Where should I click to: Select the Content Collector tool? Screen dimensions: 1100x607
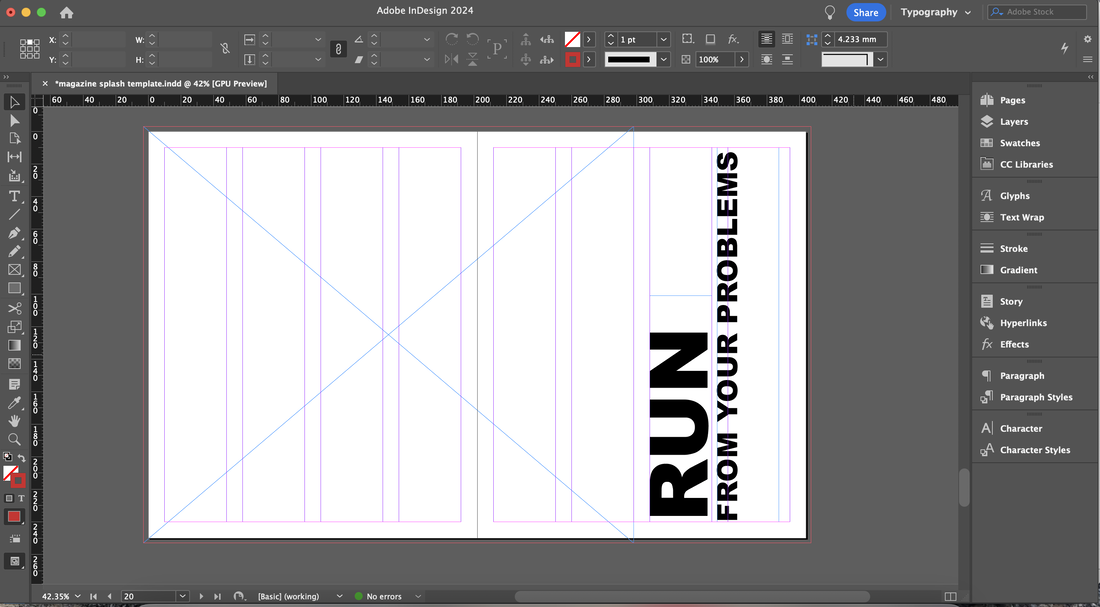(14, 176)
